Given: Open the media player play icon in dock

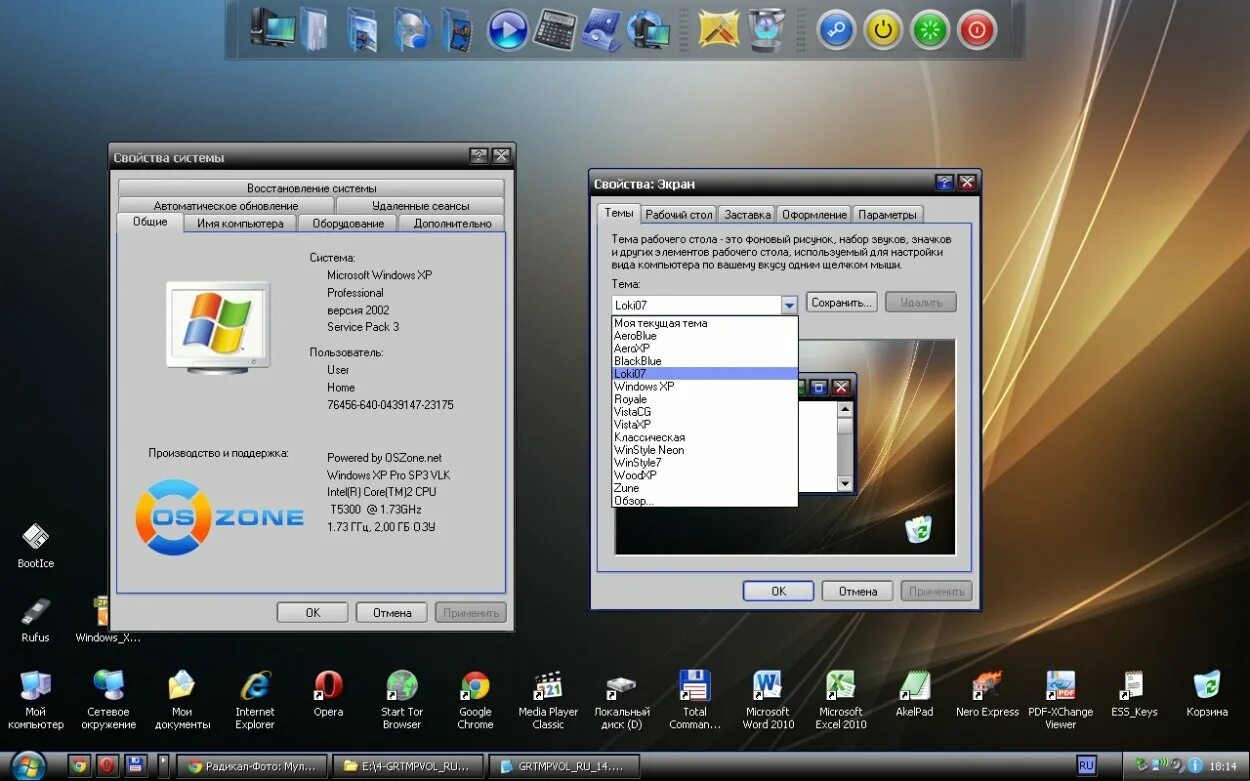Looking at the screenshot, I should 508,30.
